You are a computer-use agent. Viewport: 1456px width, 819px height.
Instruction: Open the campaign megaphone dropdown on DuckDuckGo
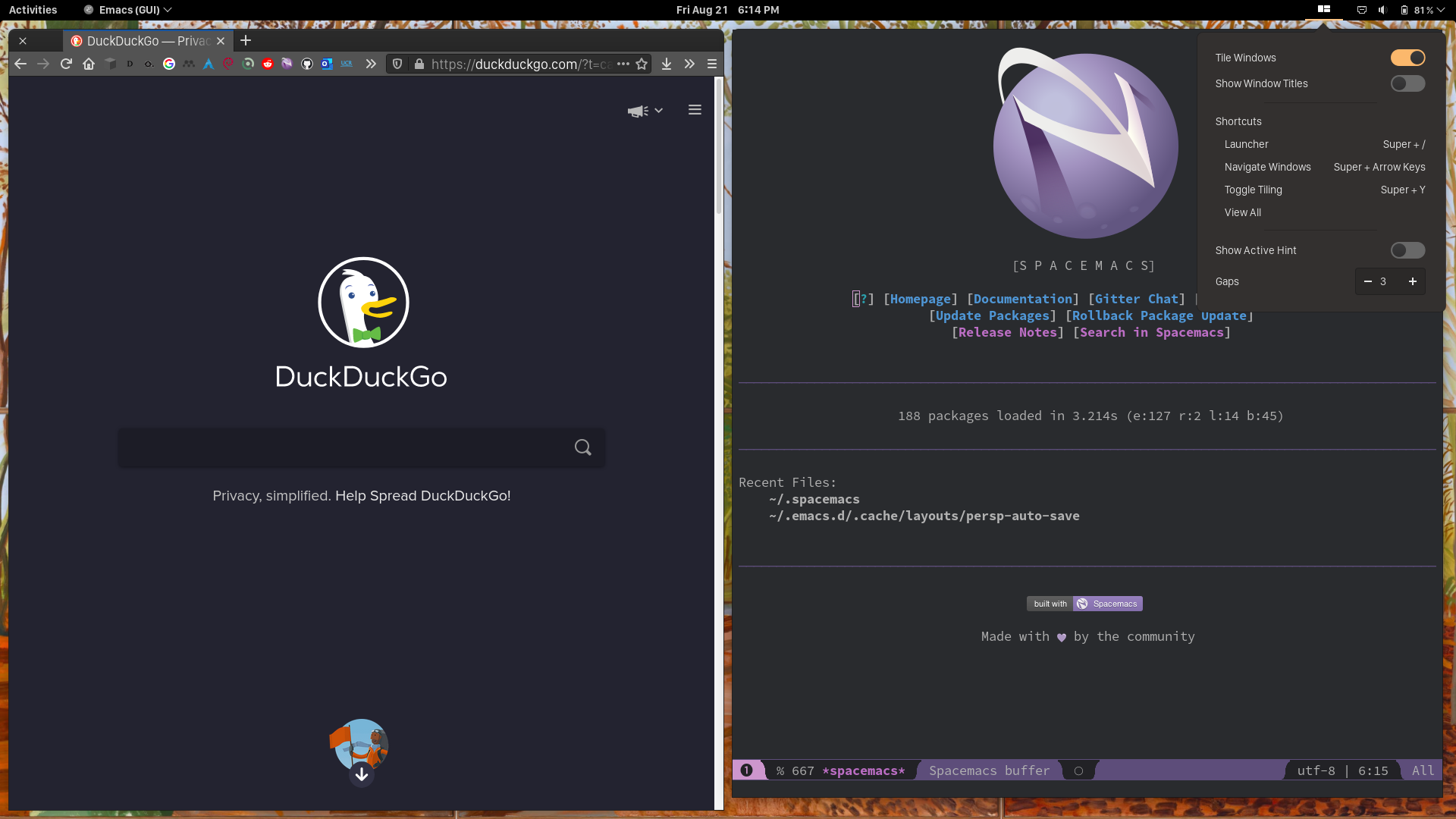(645, 110)
